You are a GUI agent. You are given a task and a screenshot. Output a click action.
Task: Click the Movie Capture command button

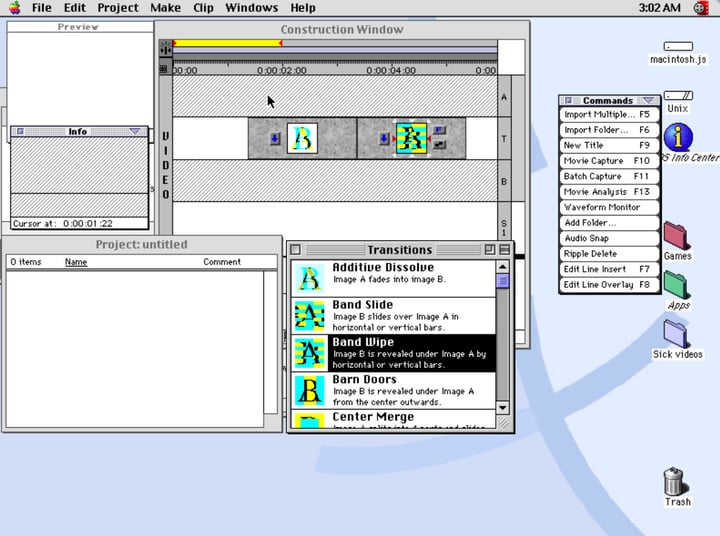tap(607, 161)
